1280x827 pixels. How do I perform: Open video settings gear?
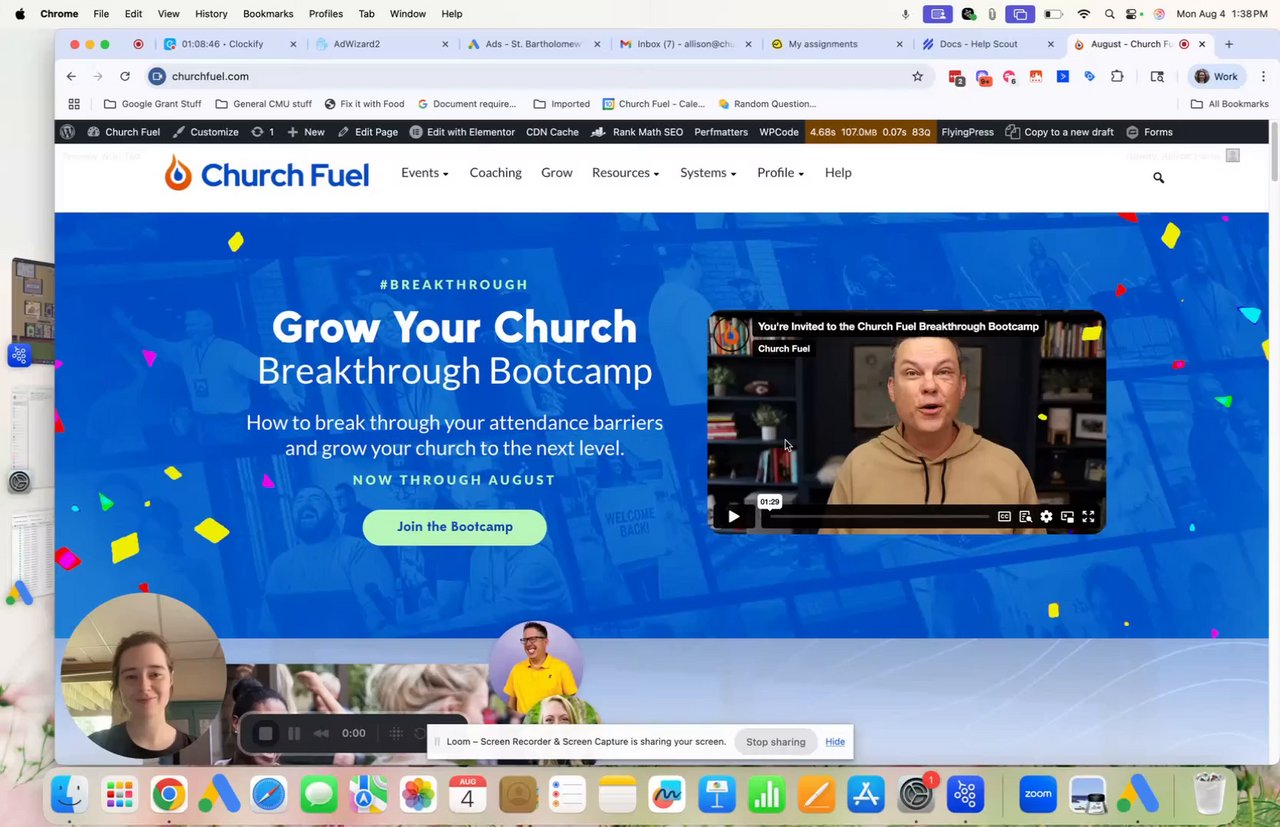[x=1046, y=517]
